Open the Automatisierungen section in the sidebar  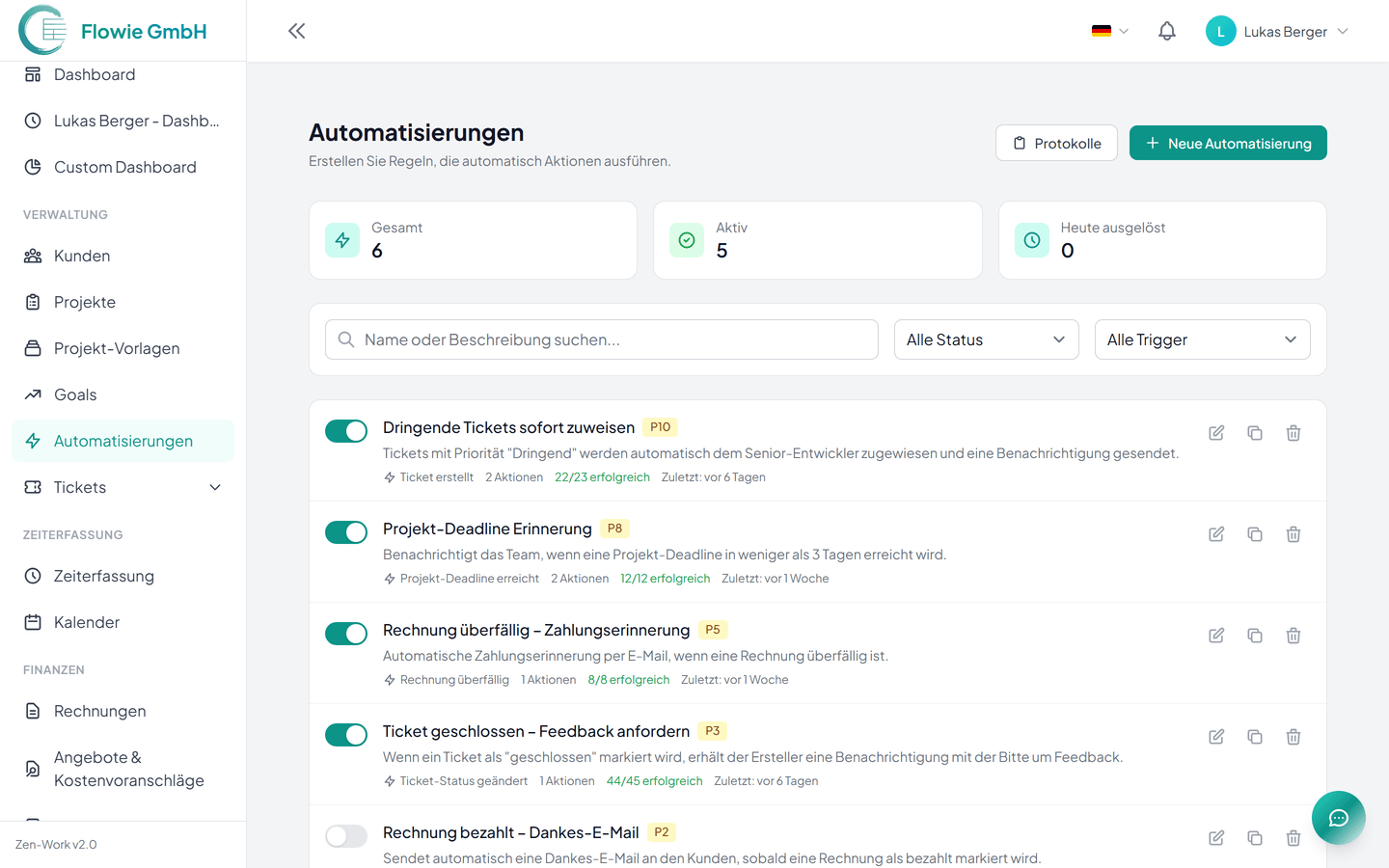(x=123, y=440)
